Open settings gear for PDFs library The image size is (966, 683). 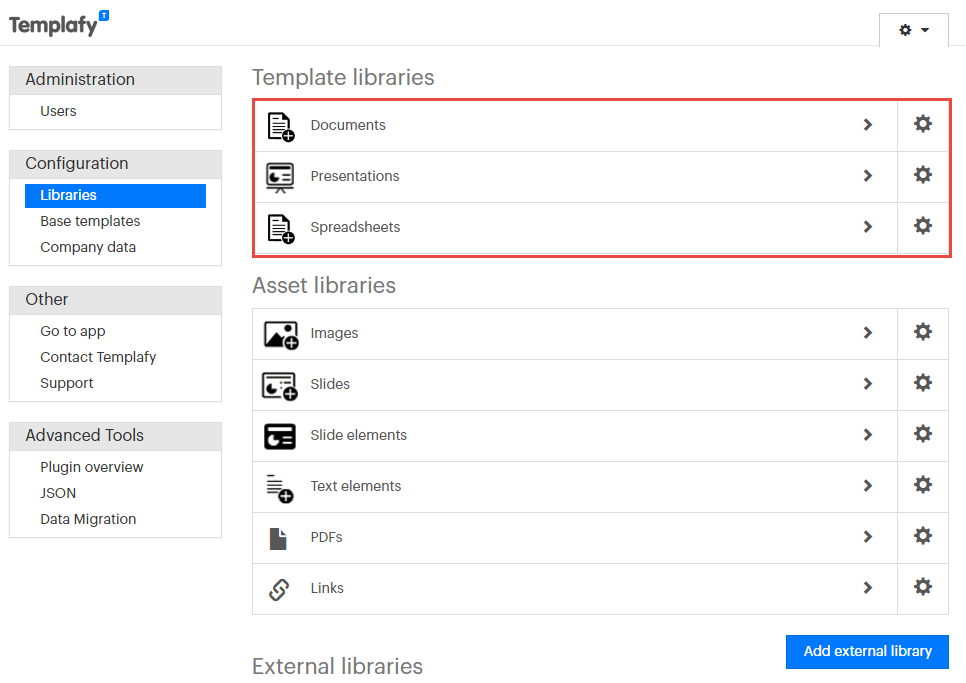(923, 536)
